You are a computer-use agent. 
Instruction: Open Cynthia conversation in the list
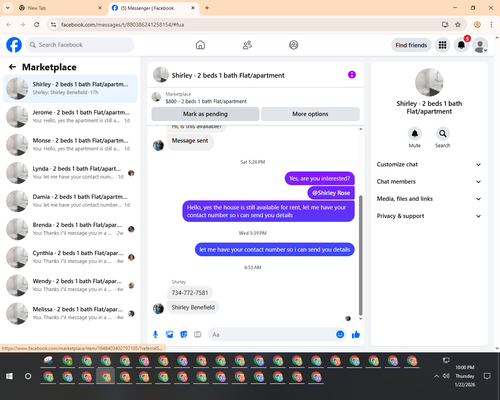pos(70,257)
